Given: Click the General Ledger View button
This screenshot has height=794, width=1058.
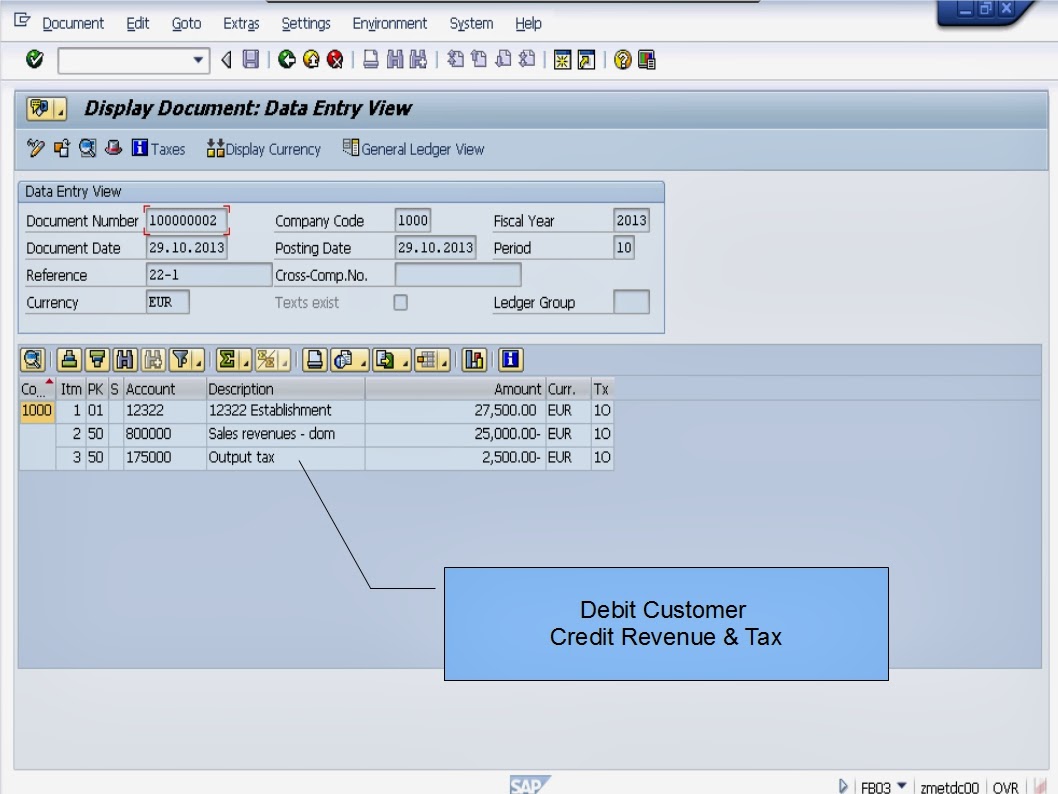Looking at the screenshot, I should [413, 148].
